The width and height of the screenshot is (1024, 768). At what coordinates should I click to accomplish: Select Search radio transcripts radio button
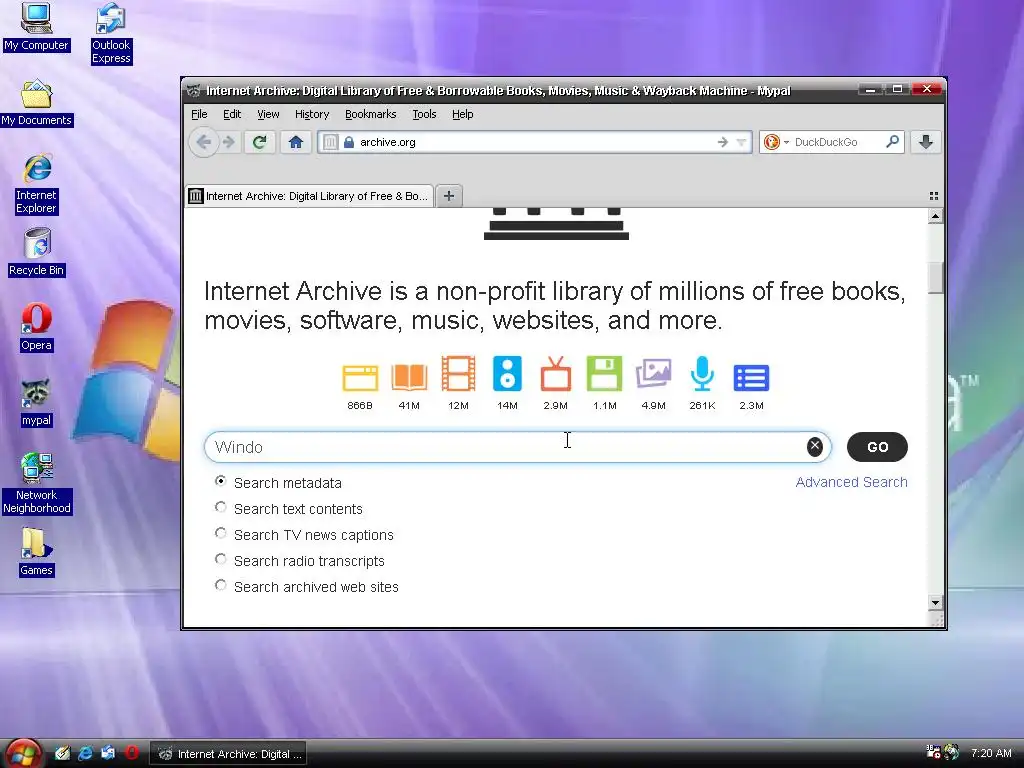click(221, 560)
